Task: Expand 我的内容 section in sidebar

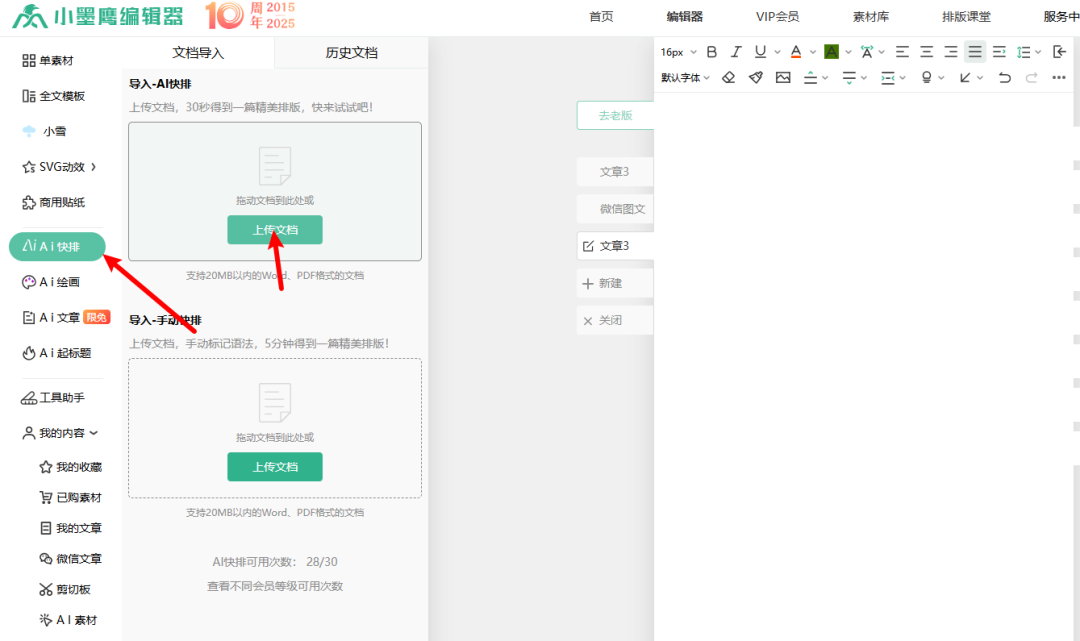Action: 60,433
